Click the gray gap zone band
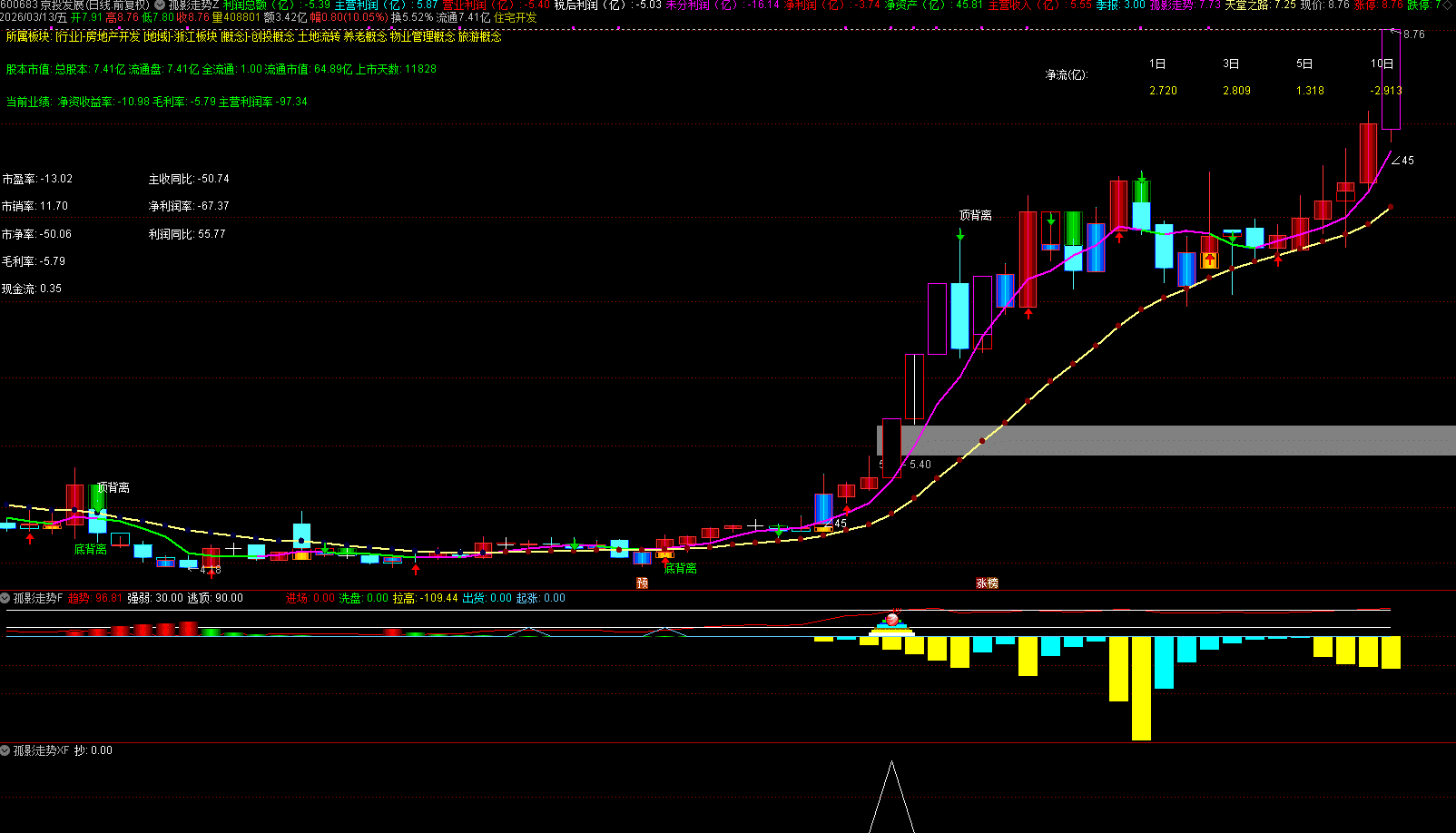 click(1180, 440)
